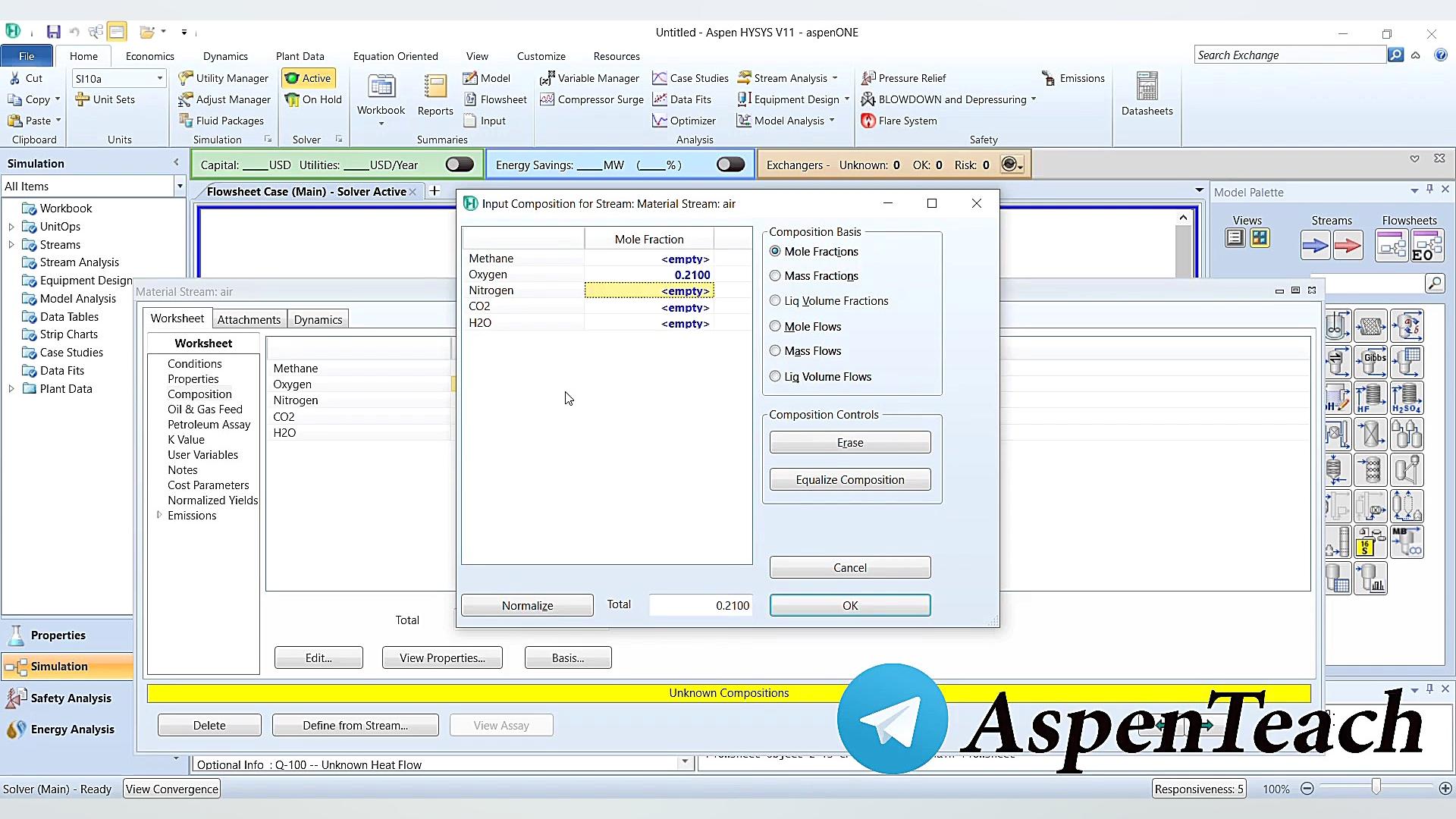Click the red energy stream arrow in palette
This screenshot has width=1456, height=819.
click(x=1348, y=246)
